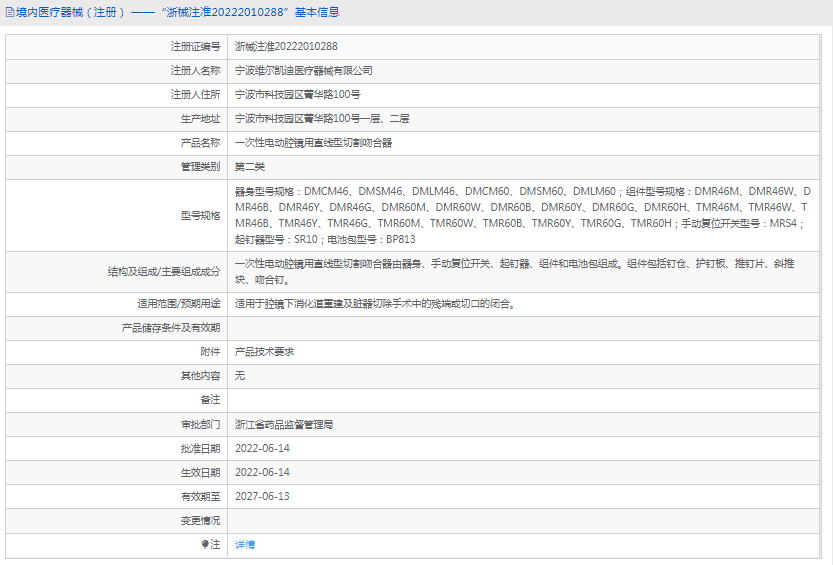Click effective date 2022-06-14 in 生效日期 row

click(x=262, y=473)
